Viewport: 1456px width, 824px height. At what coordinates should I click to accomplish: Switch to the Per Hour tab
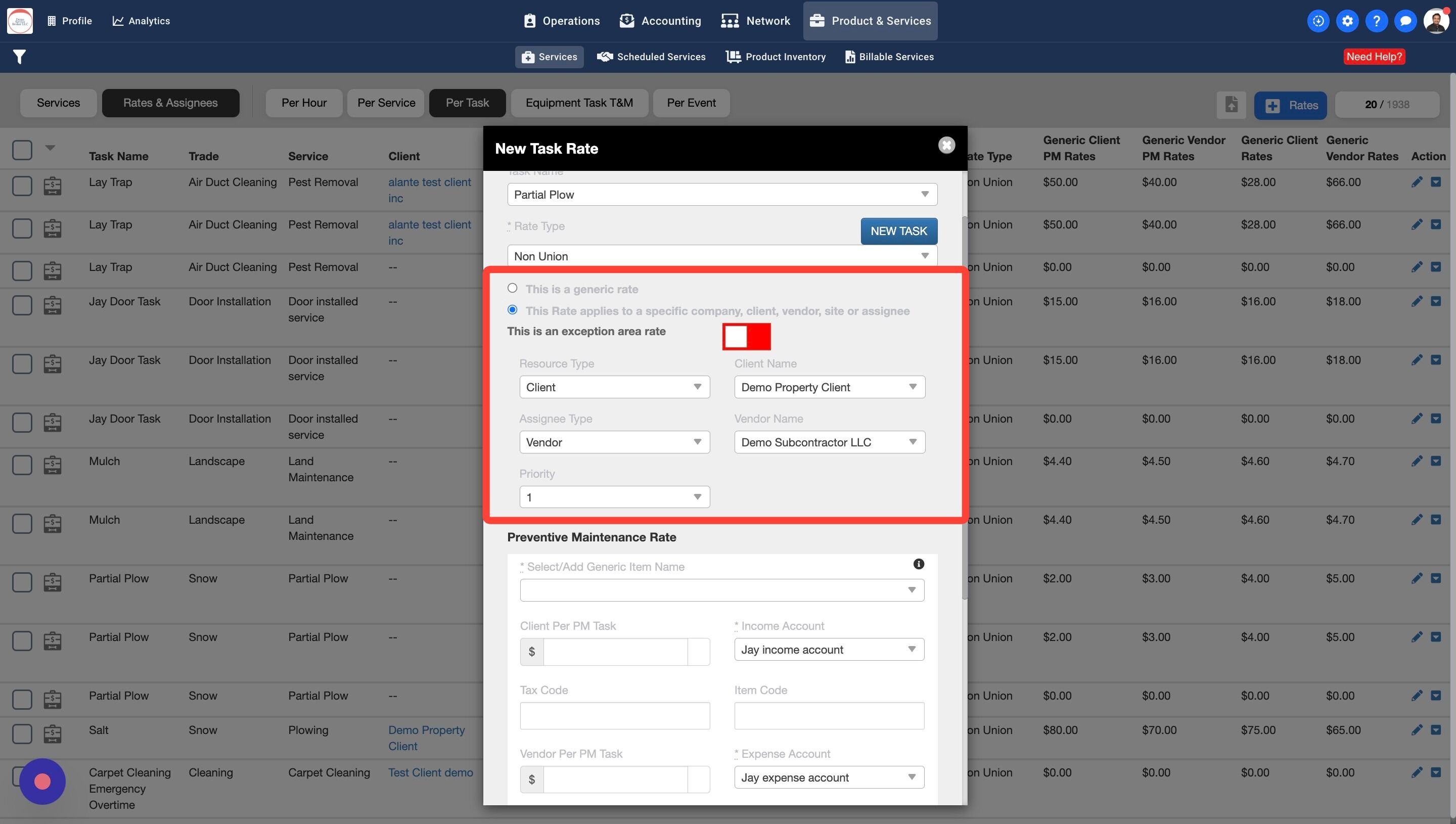(x=304, y=103)
